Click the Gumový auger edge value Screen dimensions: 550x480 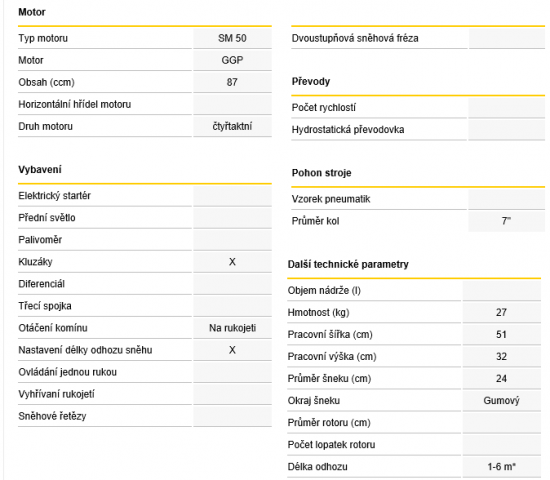click(x=501, y=400)
